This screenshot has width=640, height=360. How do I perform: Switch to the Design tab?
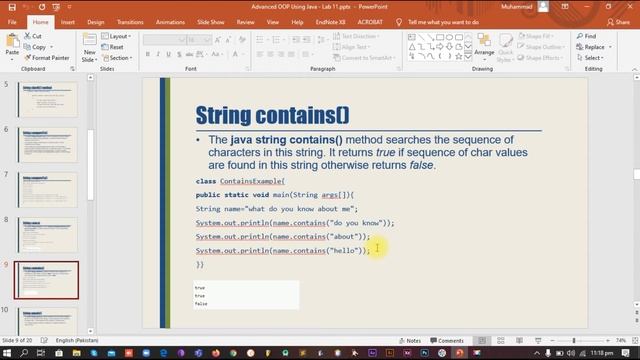coord(96,22)
